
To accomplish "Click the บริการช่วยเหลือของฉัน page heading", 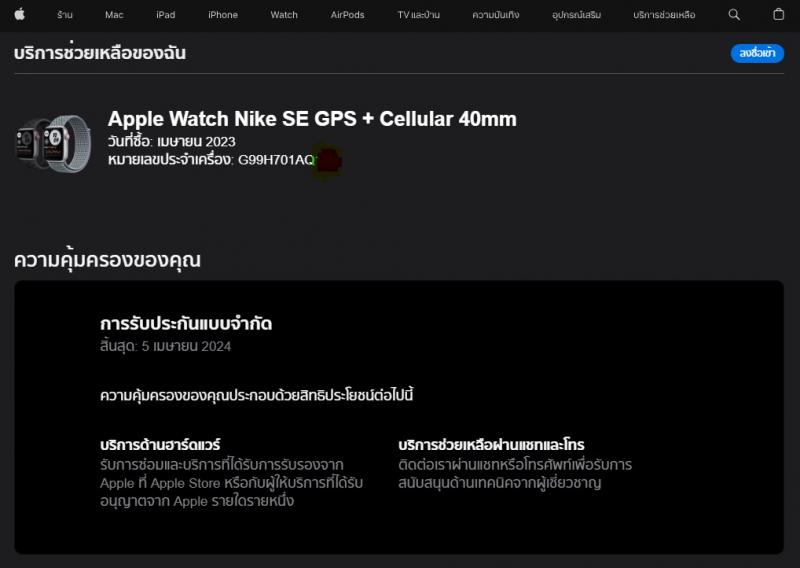I will pos(100,52).
